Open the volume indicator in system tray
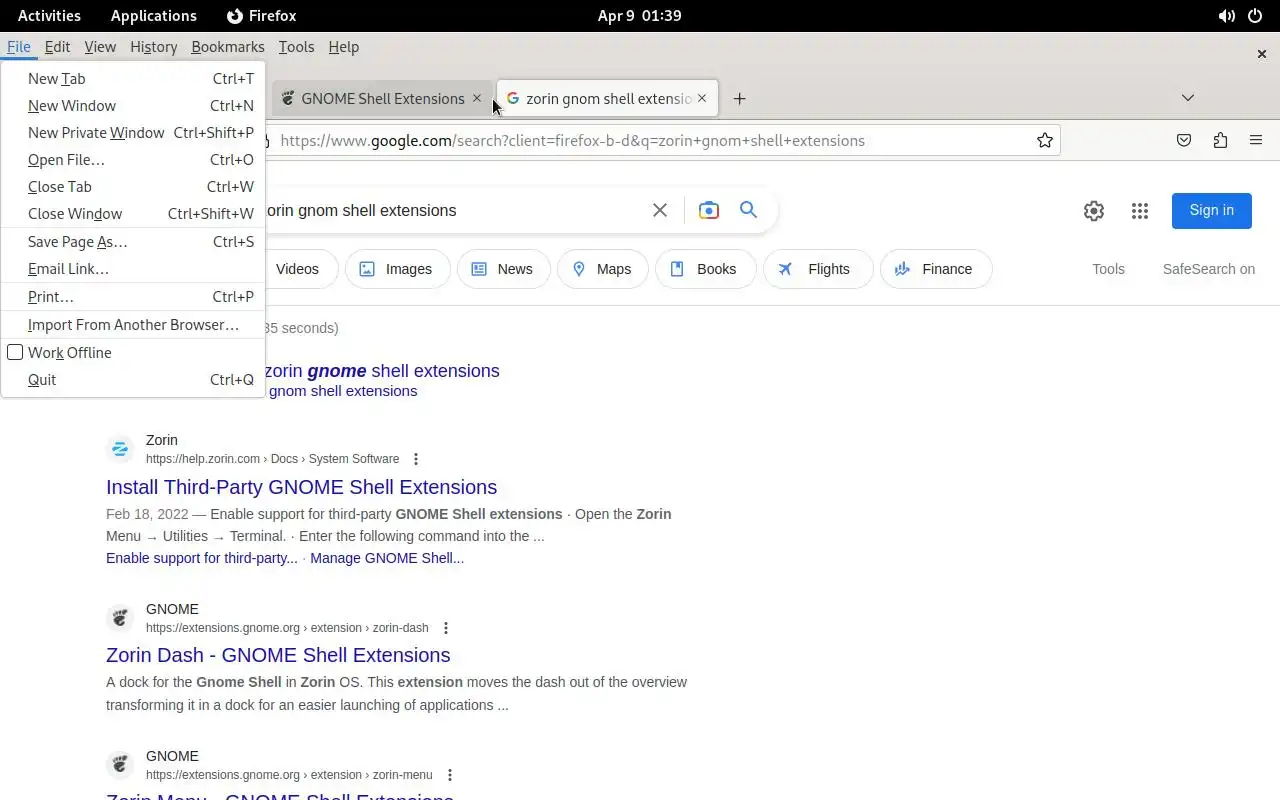Image resolution: width=1280 pixels, height=800 pixels. pyautogui.click(x=1226, y=16)
